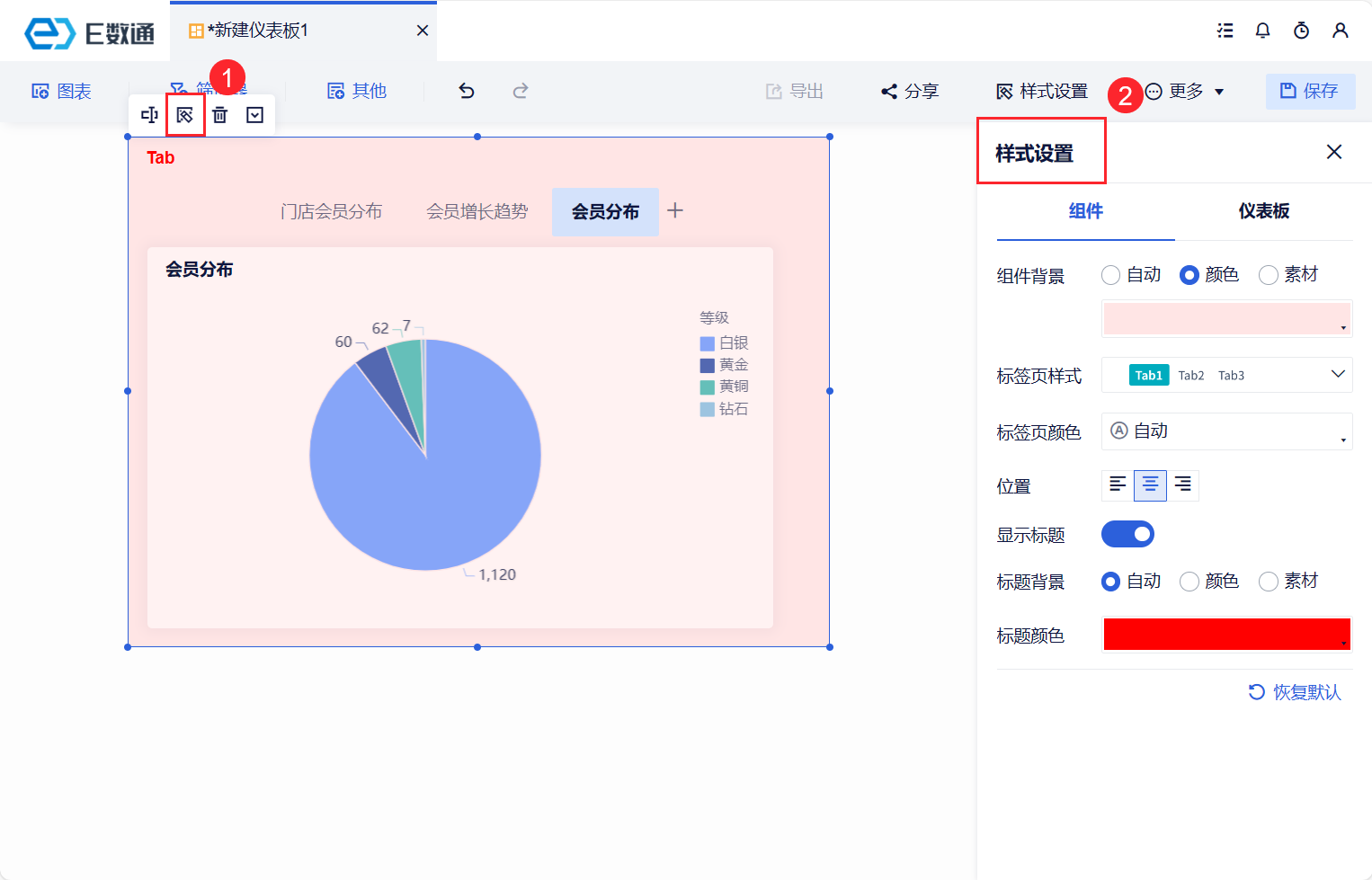This screenshot has width=1372, height=880.
Task: Undo the last action
Action: [466, 91]
